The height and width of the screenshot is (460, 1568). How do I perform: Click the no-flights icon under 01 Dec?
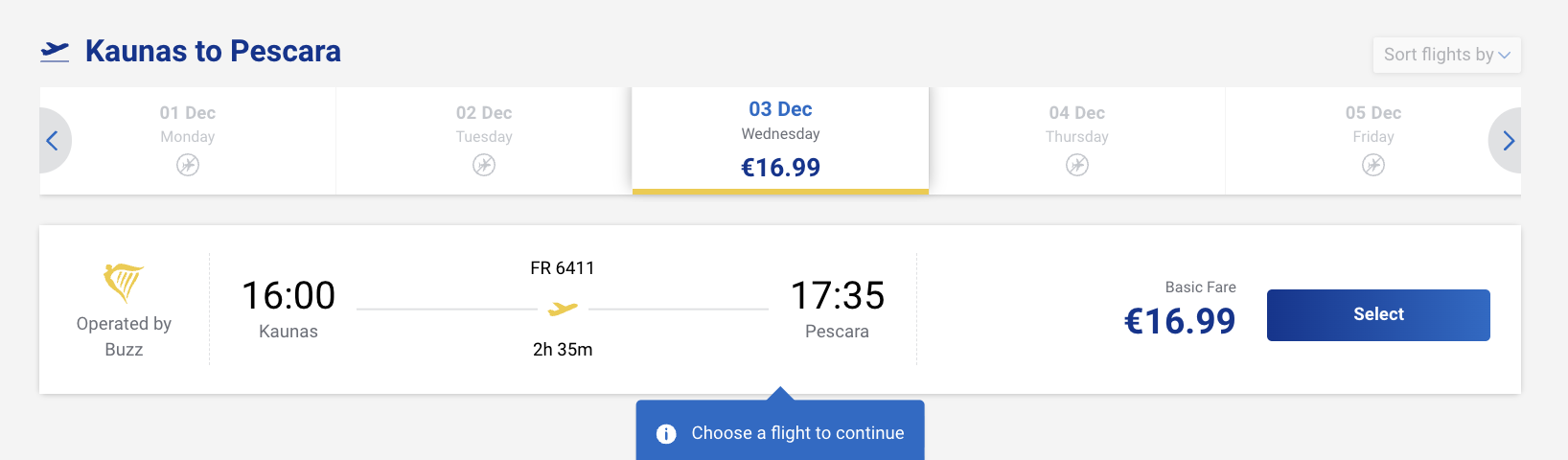[x=188, y=165]
